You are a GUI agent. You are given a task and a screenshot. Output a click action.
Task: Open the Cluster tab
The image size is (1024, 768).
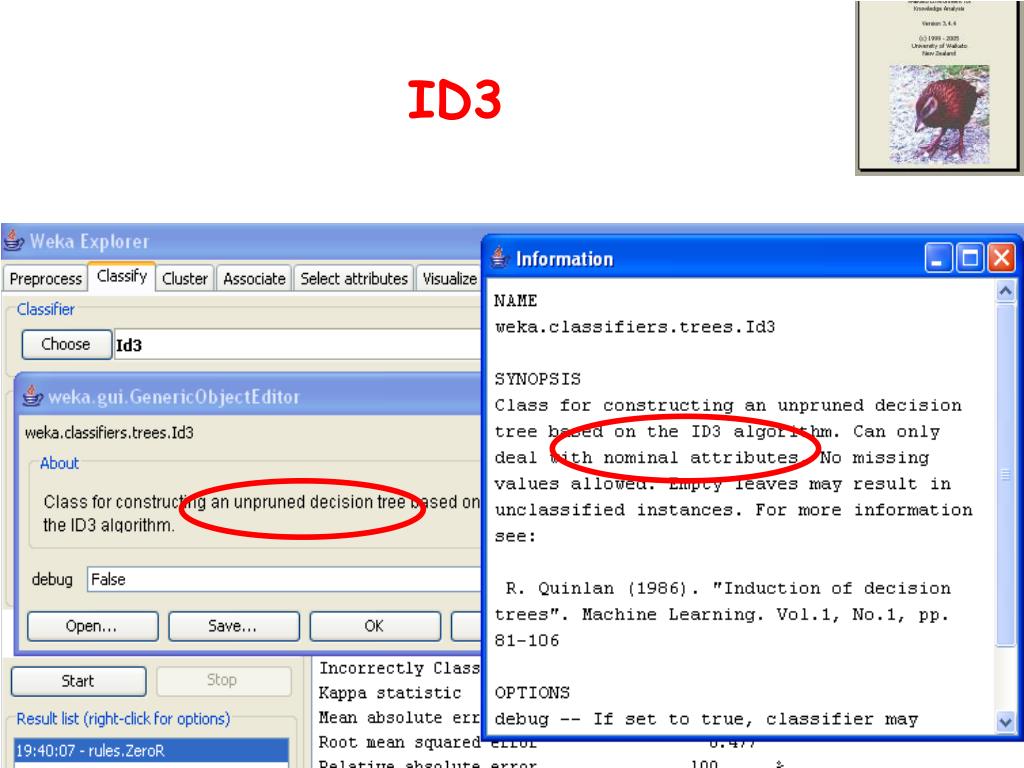[185, 279]
